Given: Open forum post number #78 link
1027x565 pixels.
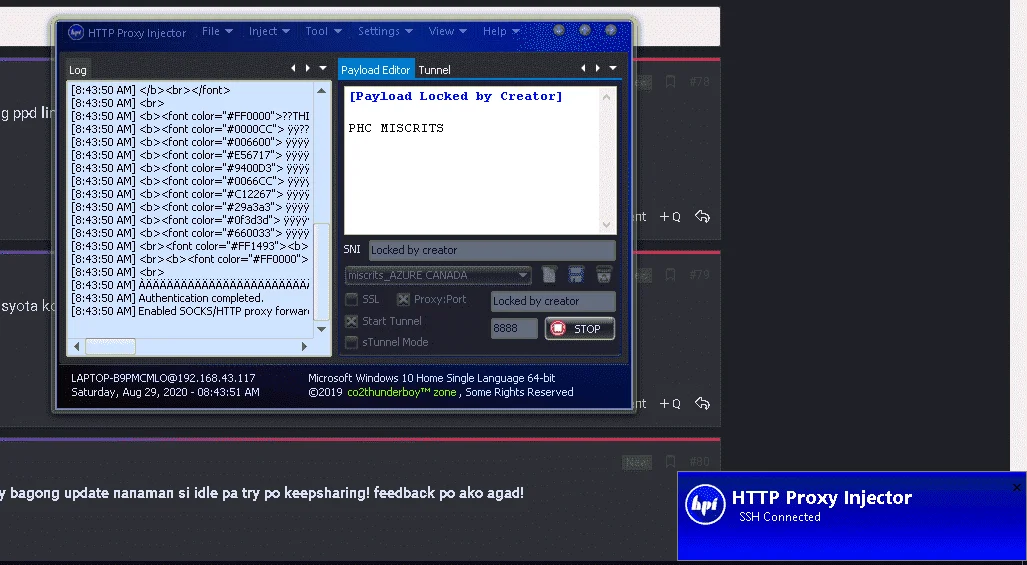Looking at the screenshot, I should pyautogui.click(x=700, y=82).
